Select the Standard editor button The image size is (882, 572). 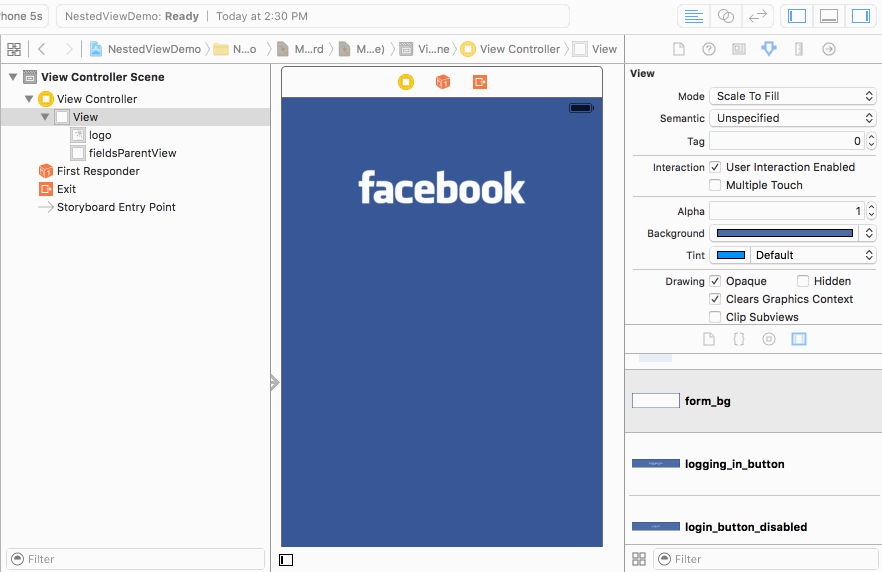click(693, 16)
